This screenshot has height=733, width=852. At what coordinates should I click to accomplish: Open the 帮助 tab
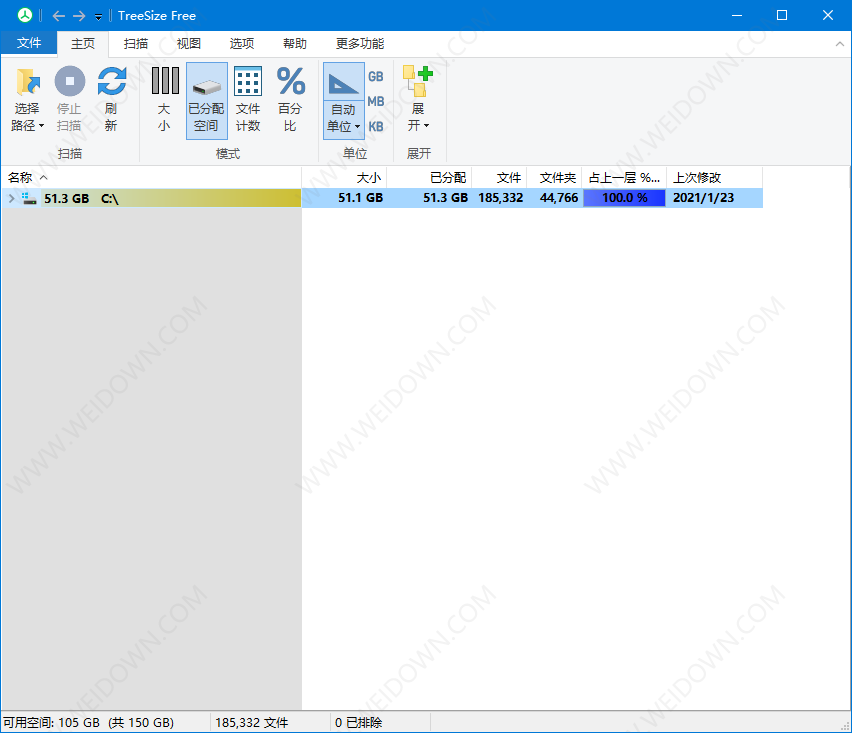295,43
